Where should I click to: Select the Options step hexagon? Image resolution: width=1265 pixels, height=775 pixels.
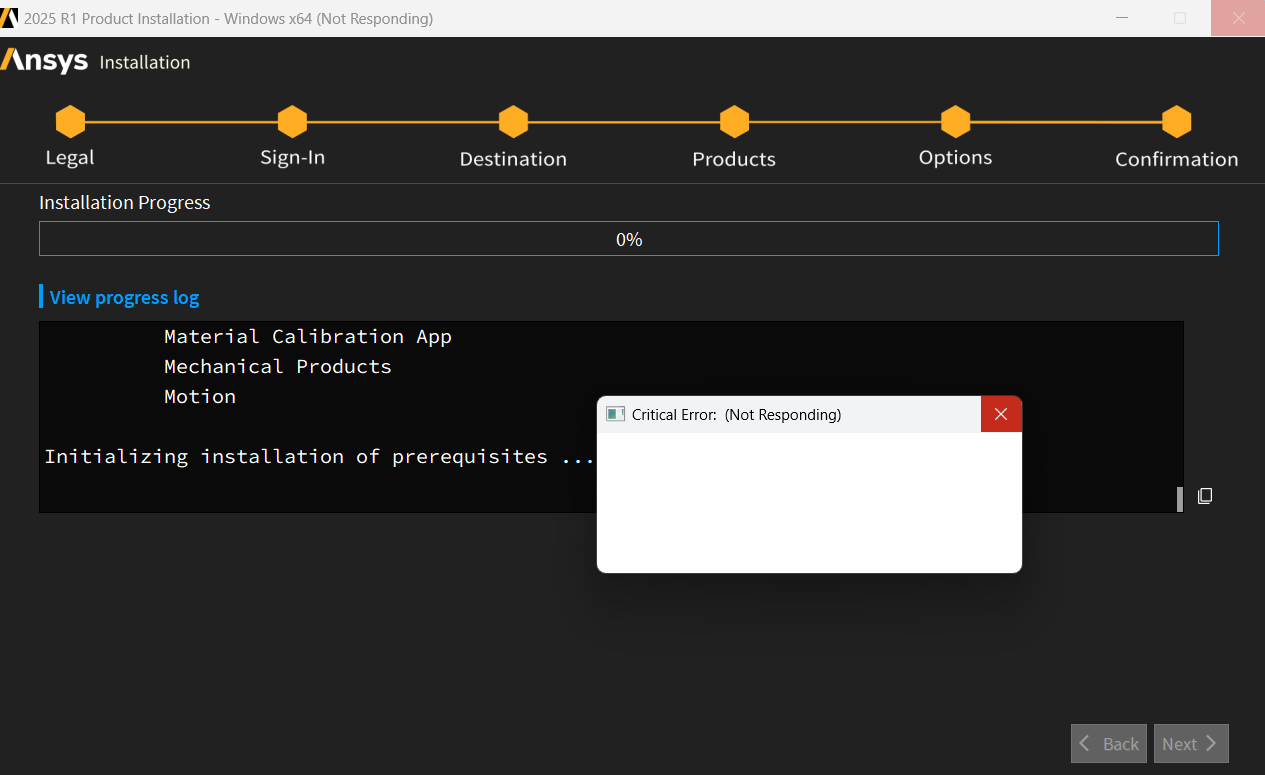pyautogui.click(x=955, y=122)
